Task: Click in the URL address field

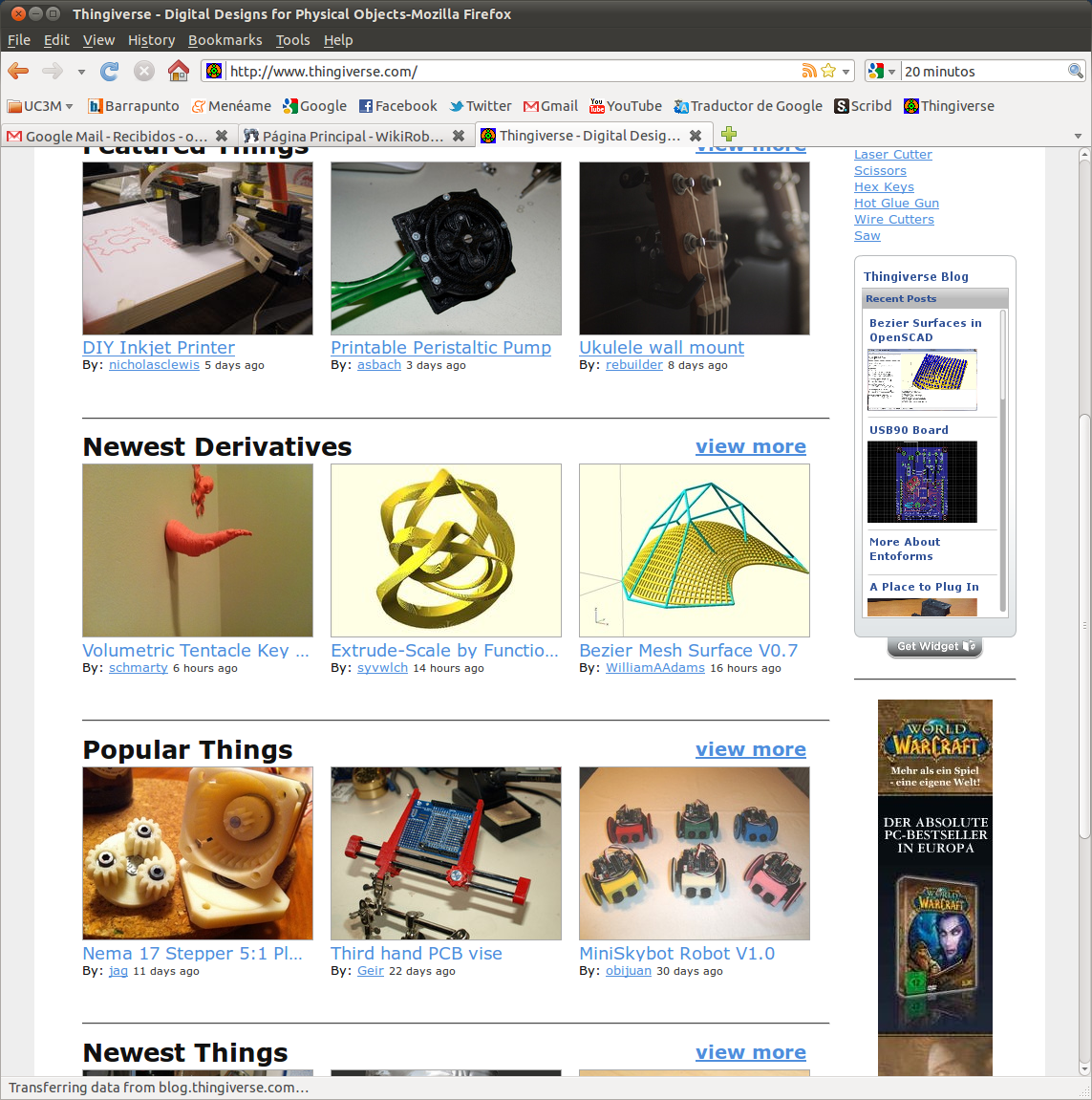Action: click(x=506, y=72)
